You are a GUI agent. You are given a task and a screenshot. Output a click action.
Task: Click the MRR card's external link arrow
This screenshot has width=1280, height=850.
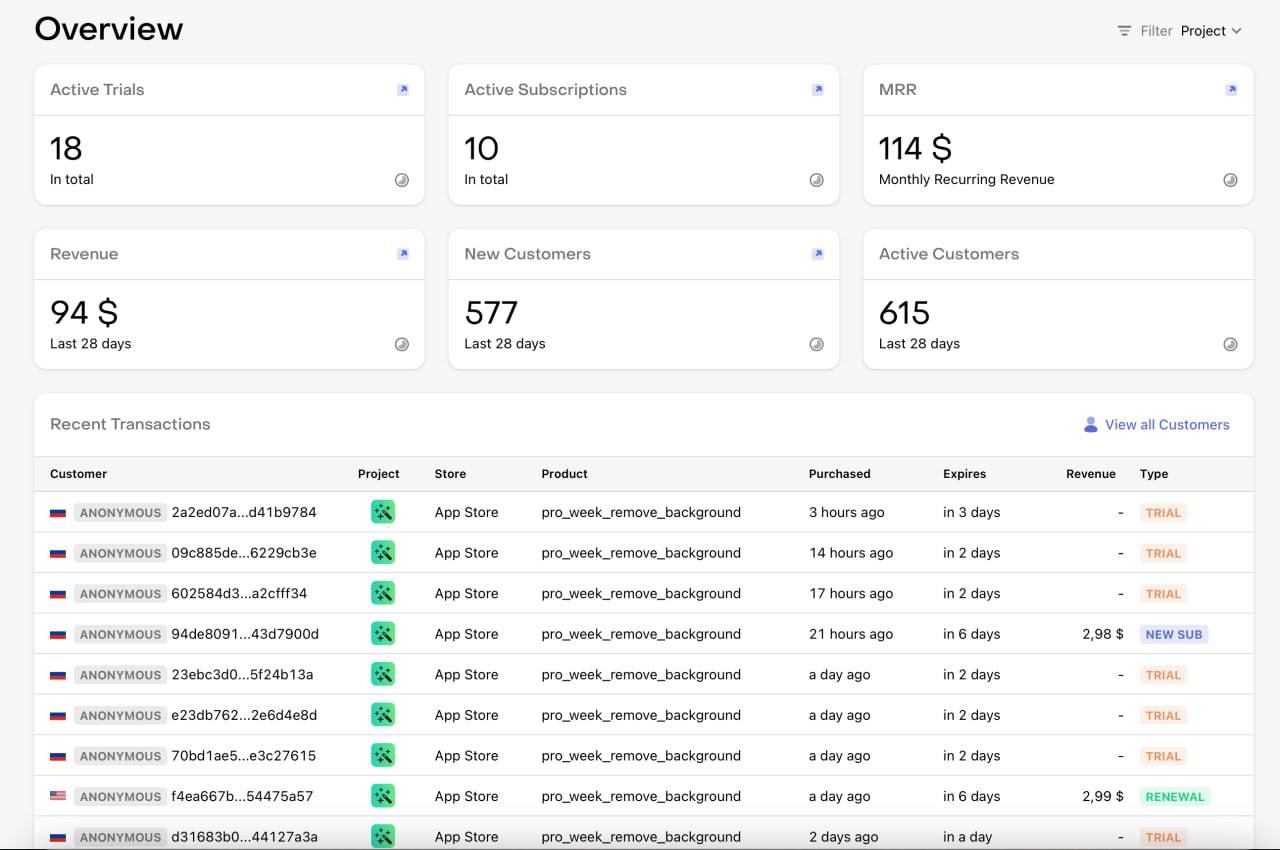pos(1231,89)
